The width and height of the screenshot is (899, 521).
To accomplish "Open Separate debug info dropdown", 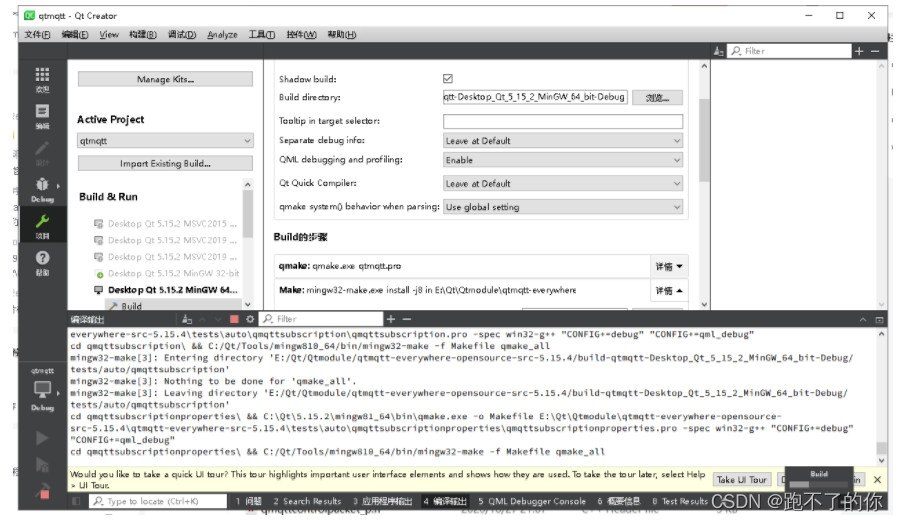I will [x=563, y=140].
